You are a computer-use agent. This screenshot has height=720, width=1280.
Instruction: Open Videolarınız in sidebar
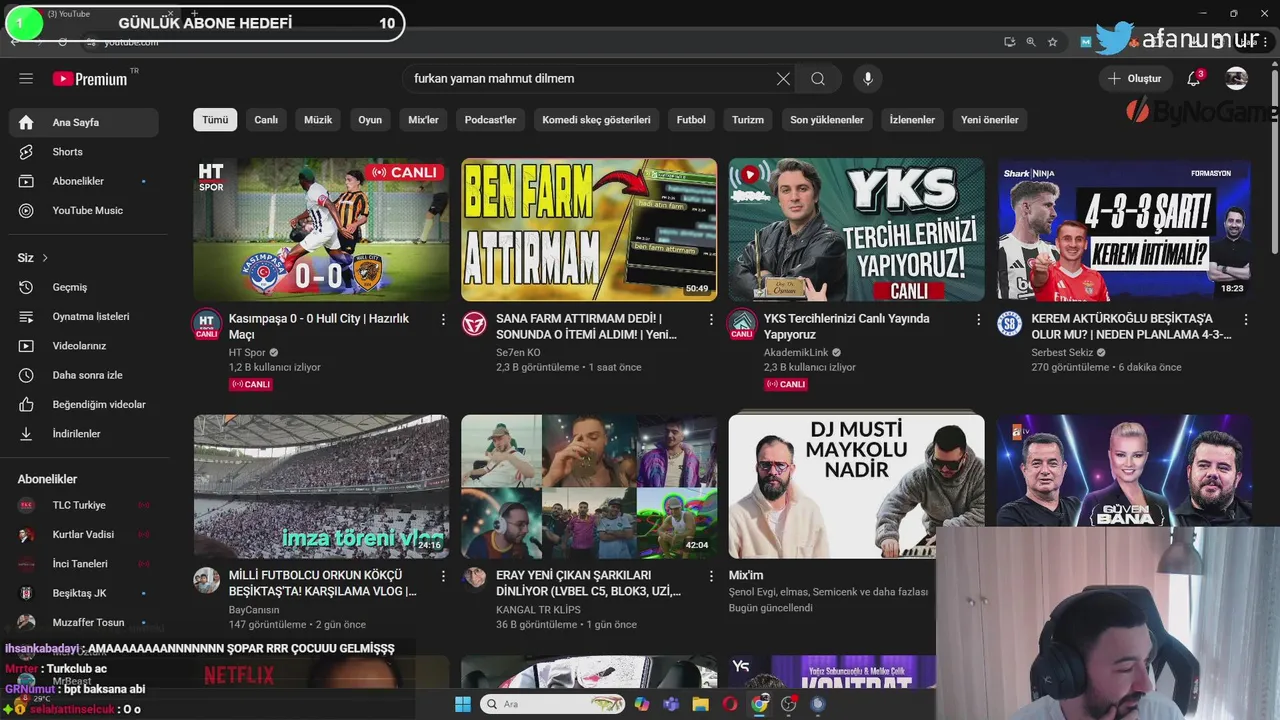(84, 346)
